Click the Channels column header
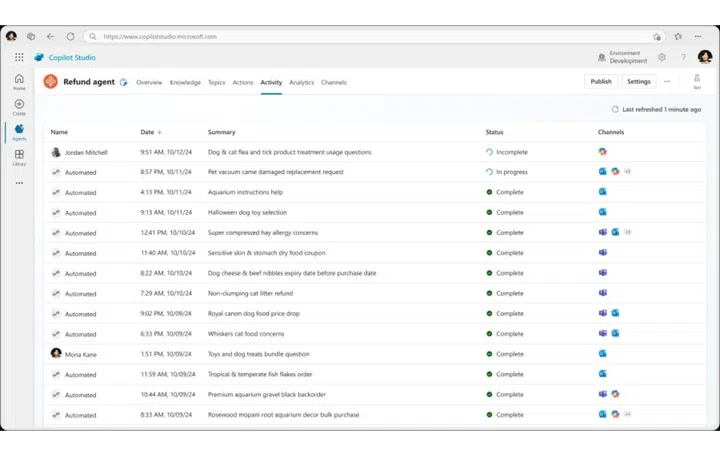 [x=611, y=132]
